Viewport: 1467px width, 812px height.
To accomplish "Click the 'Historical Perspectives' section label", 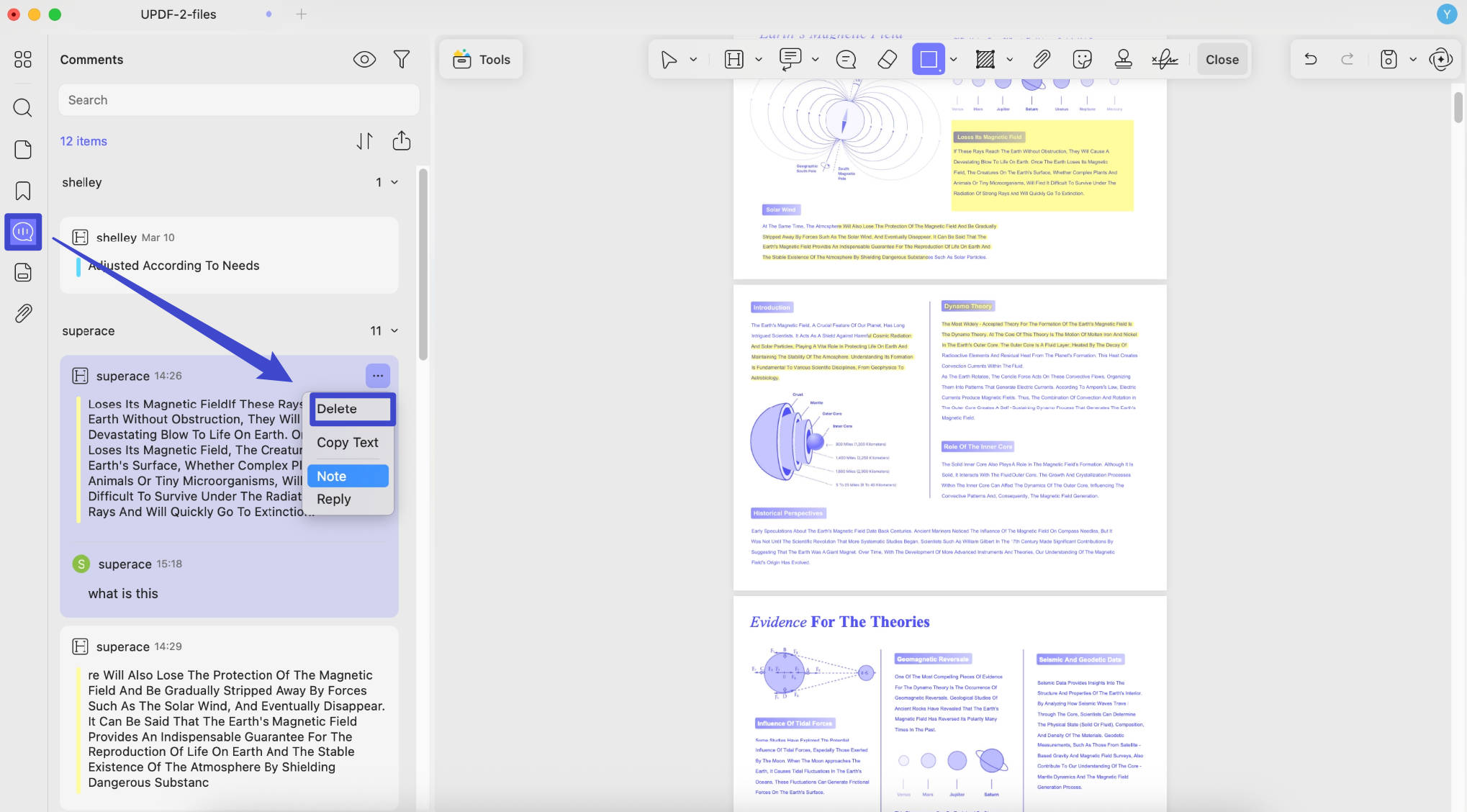I will pos(788,513).
